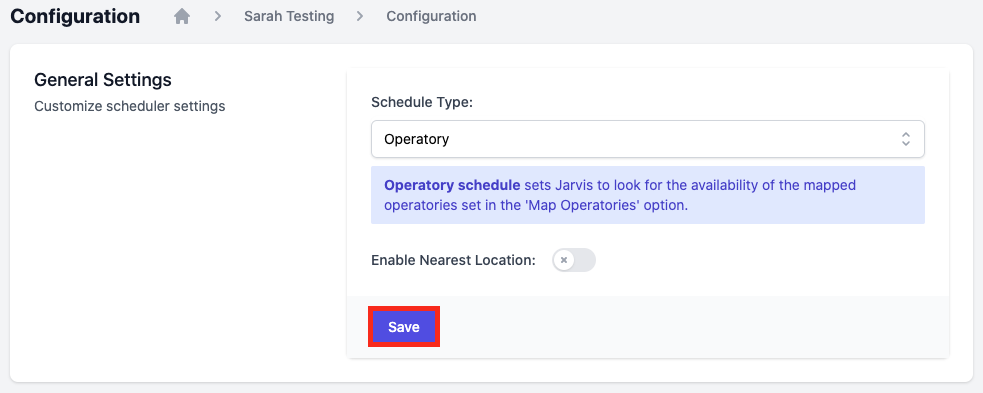Select the 'Operatory' value in combo box
The image size is (983, 393).
[416, 139]
